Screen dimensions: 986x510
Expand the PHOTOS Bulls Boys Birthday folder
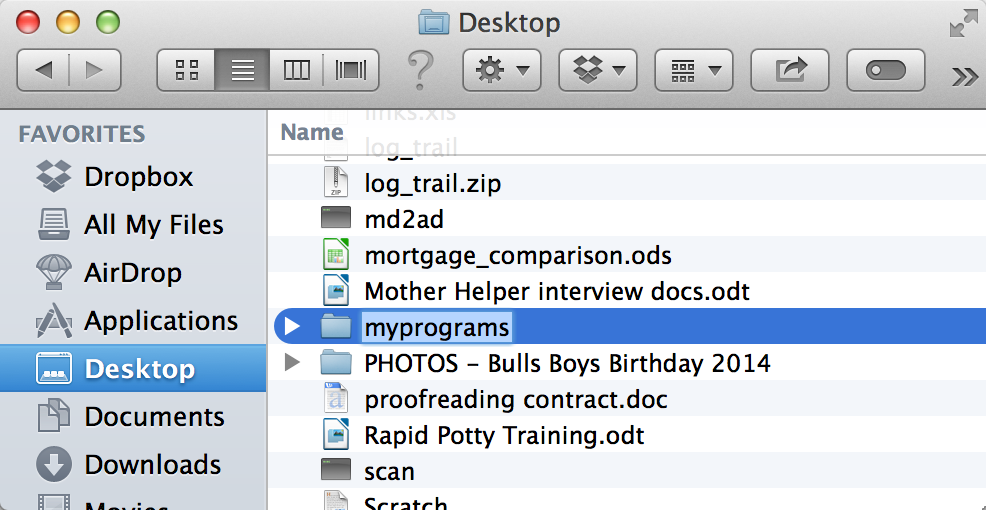pos(292,362)
